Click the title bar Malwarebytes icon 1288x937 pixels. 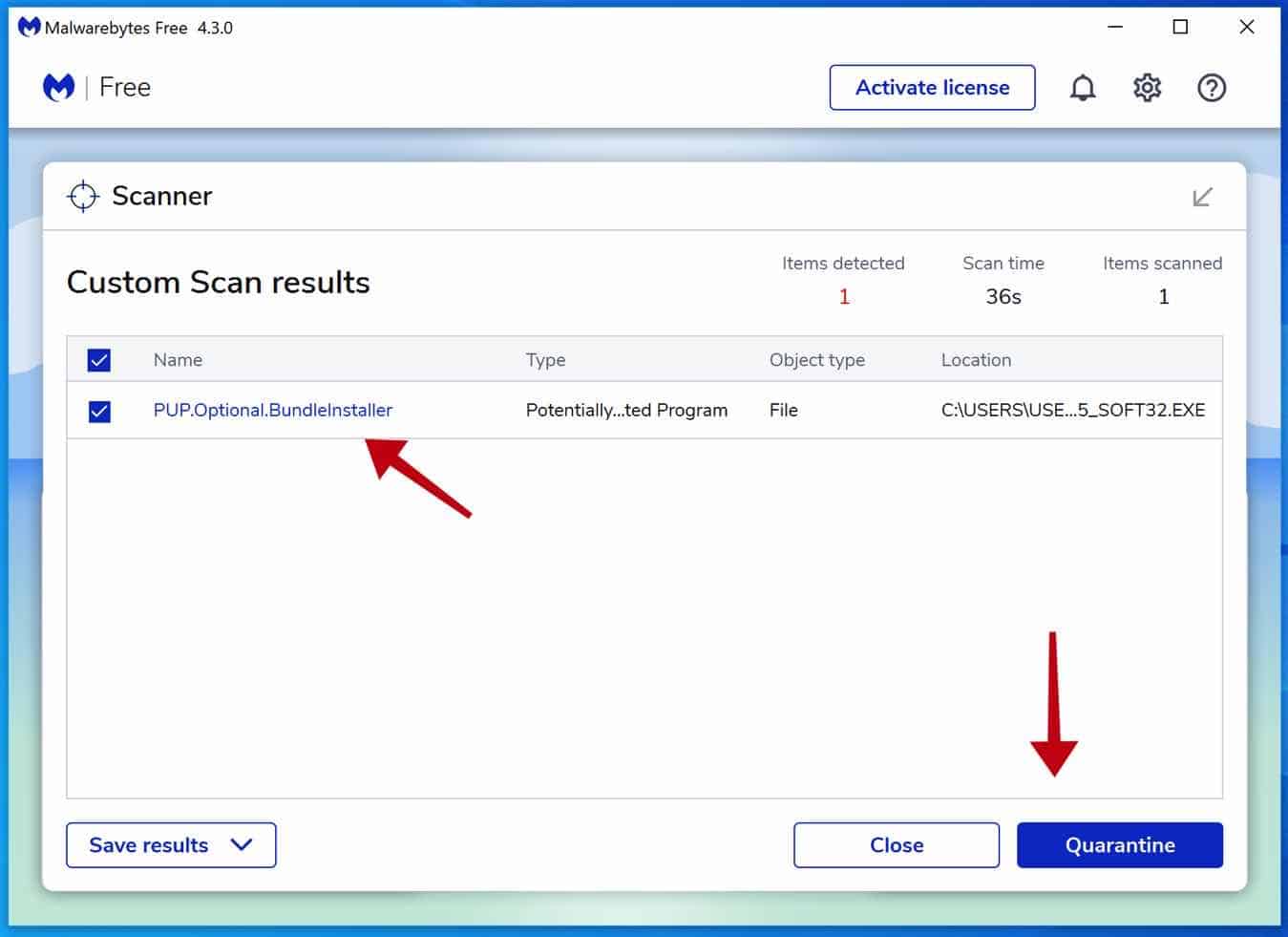[x=29, y=28]
